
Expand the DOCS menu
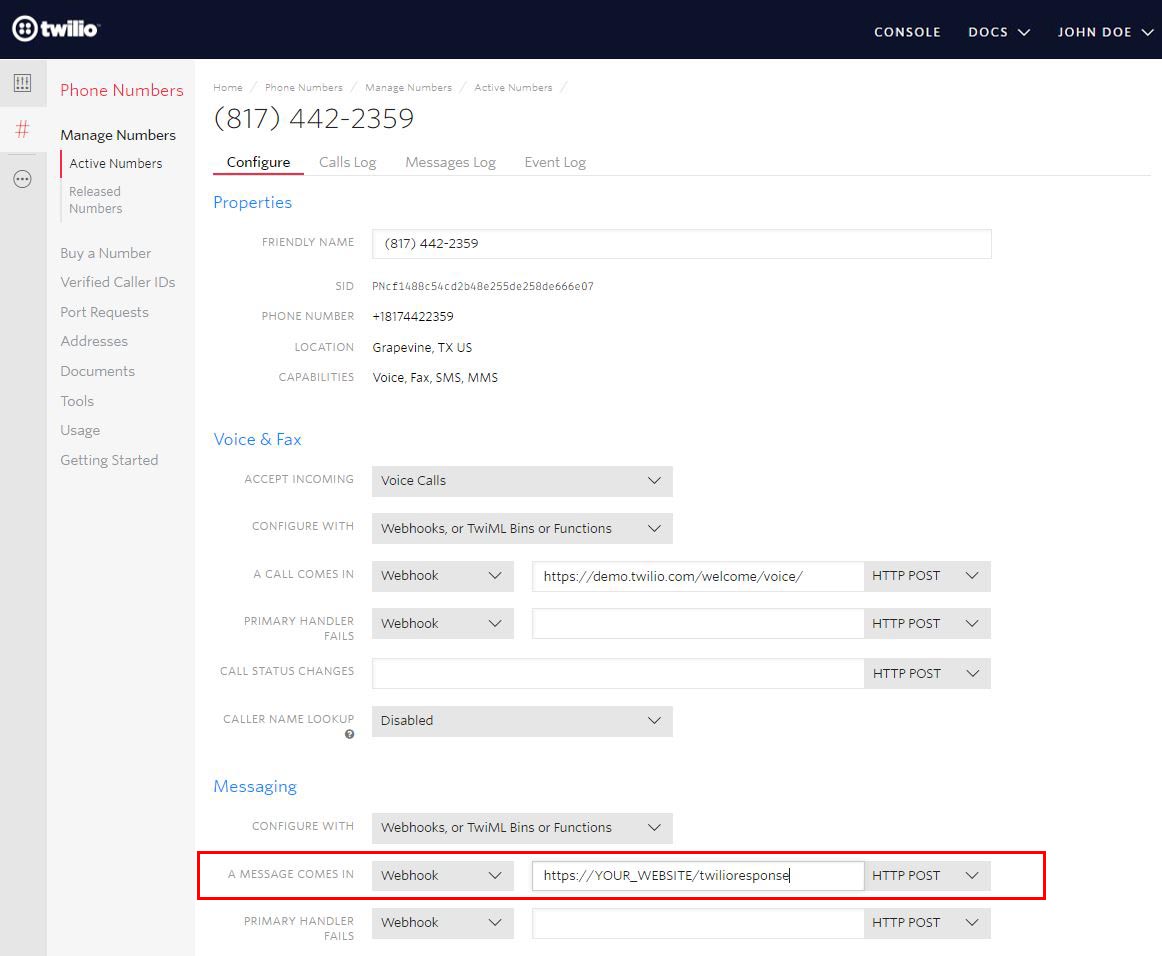[998, 32]
